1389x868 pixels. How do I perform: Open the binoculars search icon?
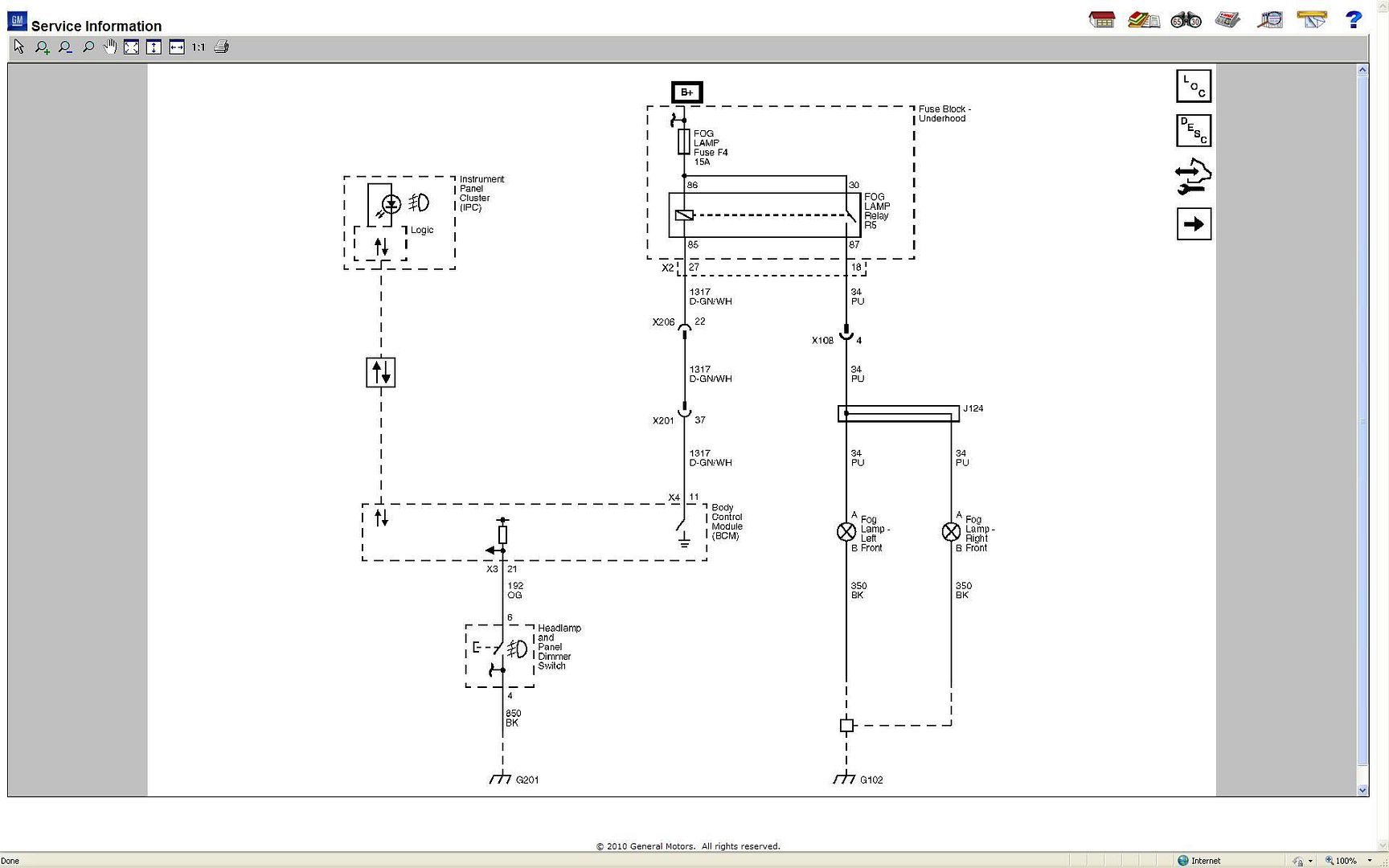coord(1186,20)
